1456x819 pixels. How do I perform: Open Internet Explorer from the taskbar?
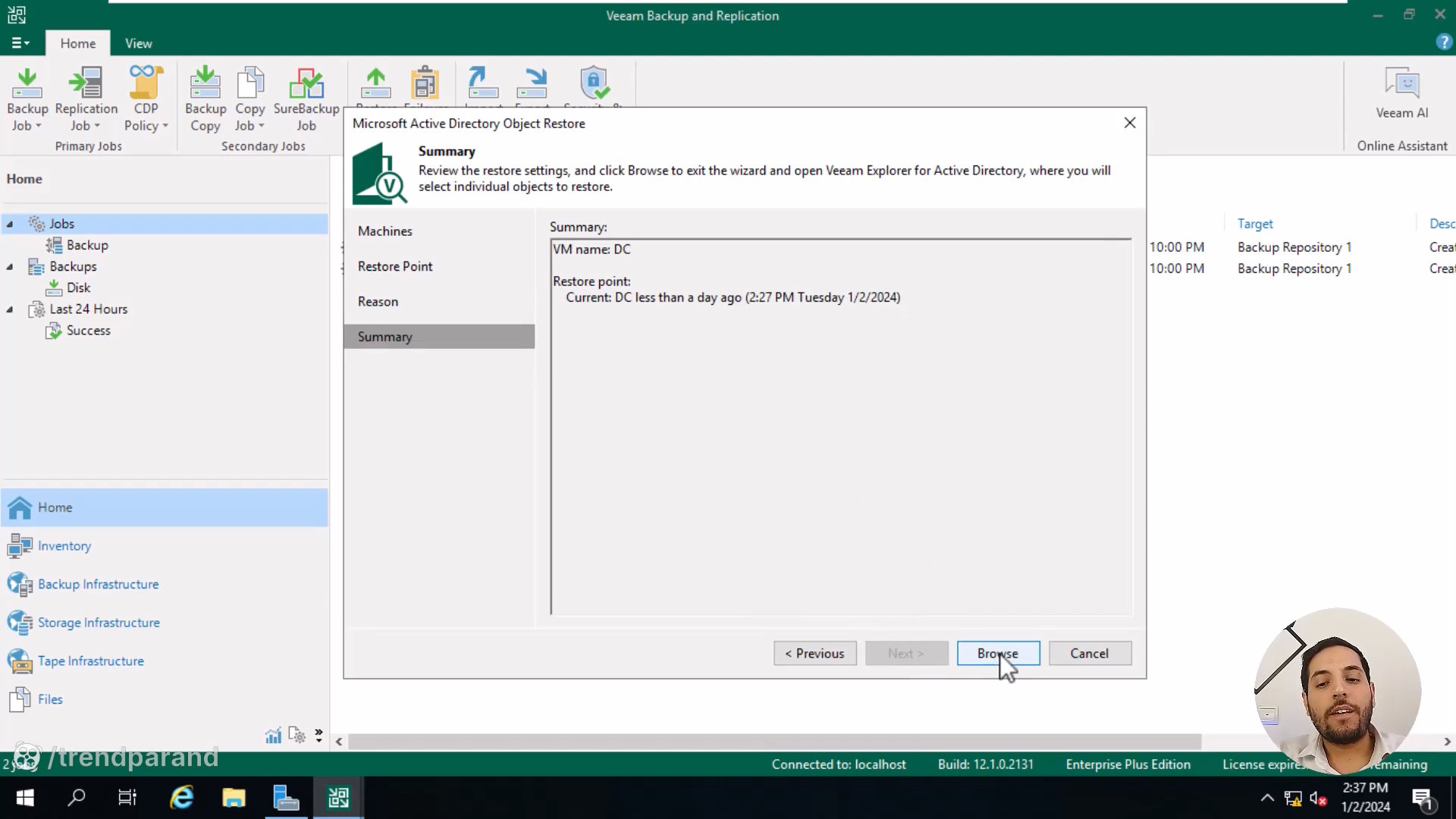click(182, 798)
